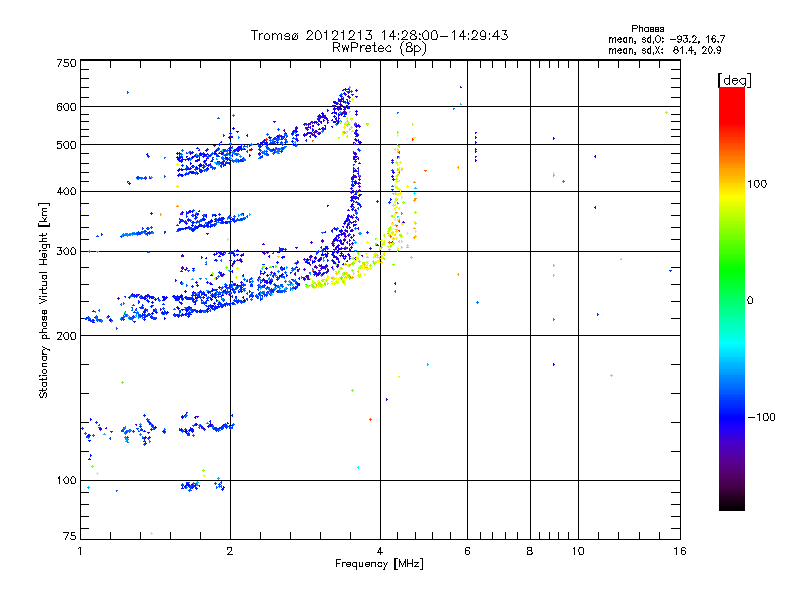This screenshot has width=800, height=600.
Task: Click the x-axis tick label '16'
Action: [680, 551]
